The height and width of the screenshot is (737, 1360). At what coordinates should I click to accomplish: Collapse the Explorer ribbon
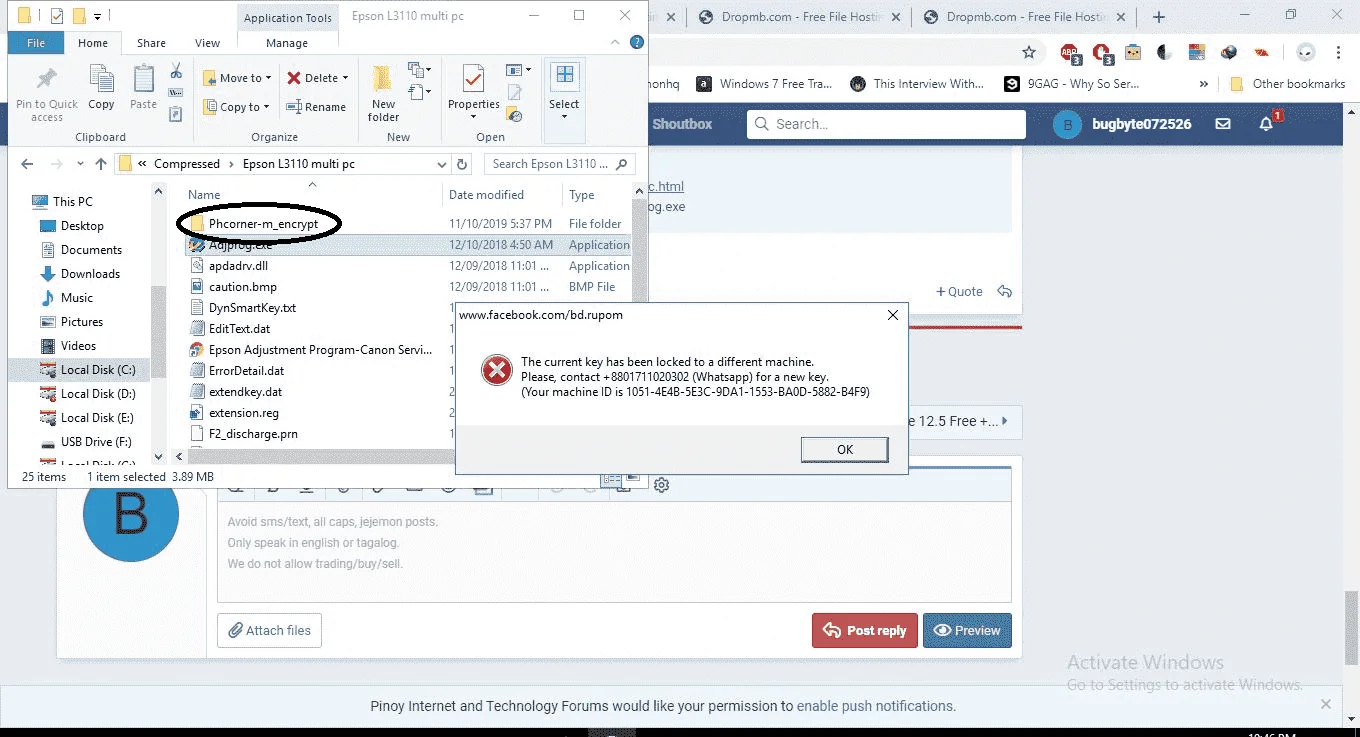[617, 43]
